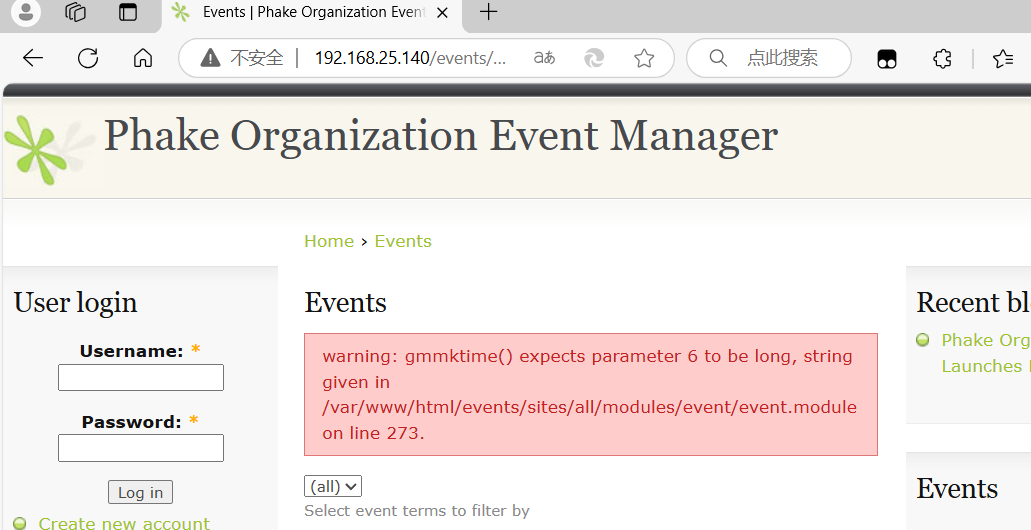
Task: Open the browser profile avatar icon
Action: [26, 12]
